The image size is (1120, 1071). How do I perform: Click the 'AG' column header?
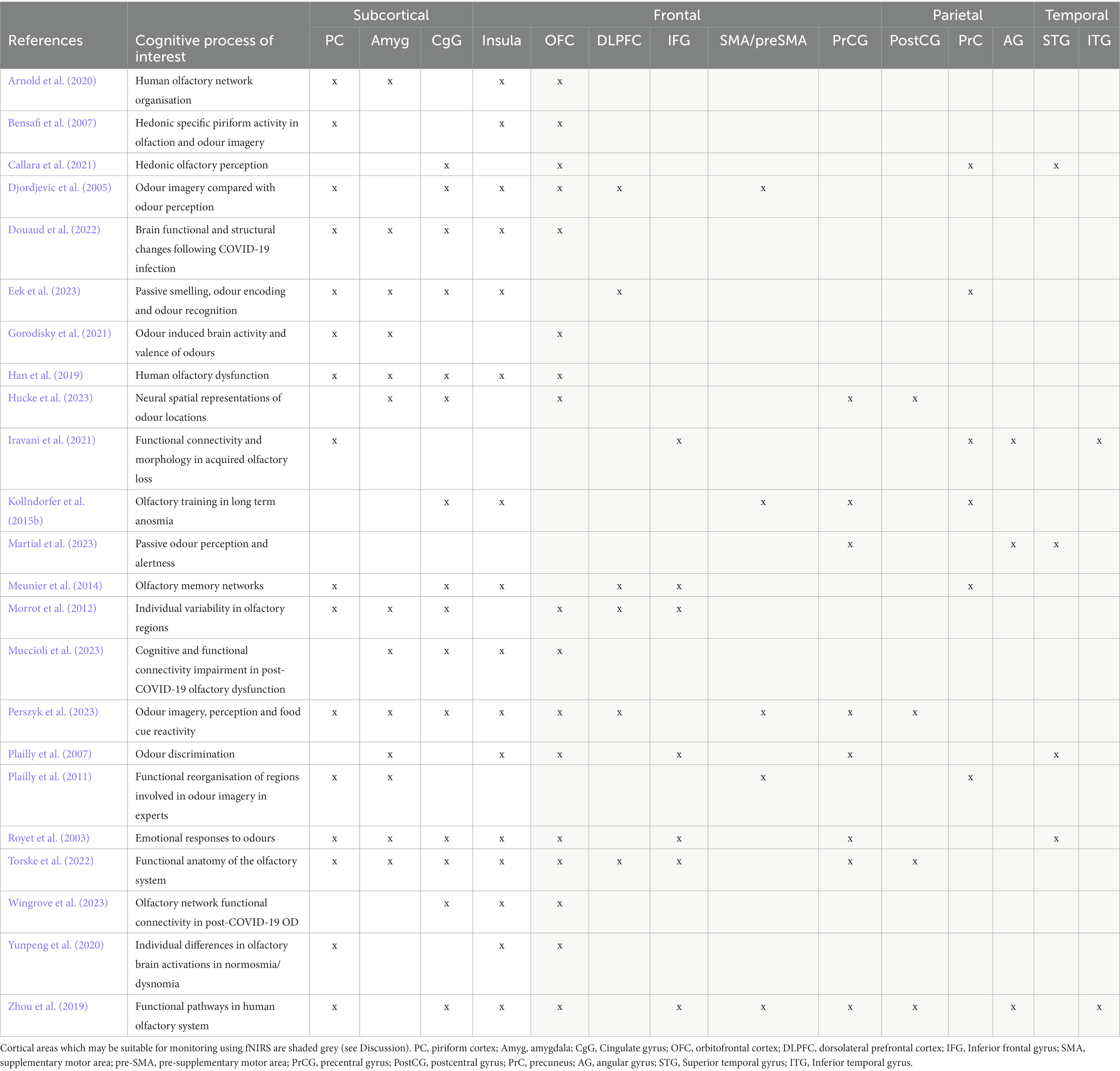pos(1013,41)
